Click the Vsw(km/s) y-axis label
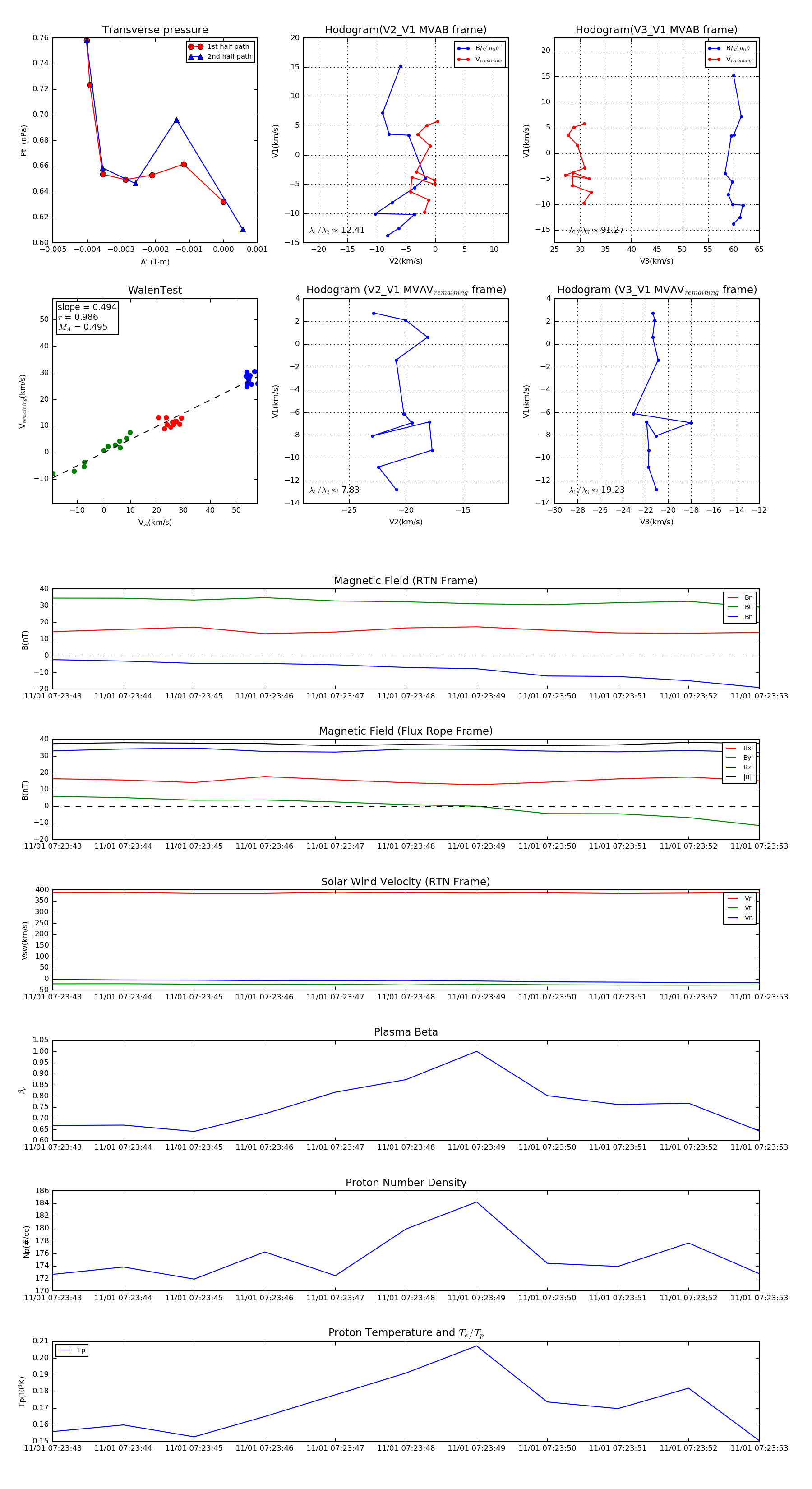The width and height of the screenshot is (812, 1489). coord(24,940)
